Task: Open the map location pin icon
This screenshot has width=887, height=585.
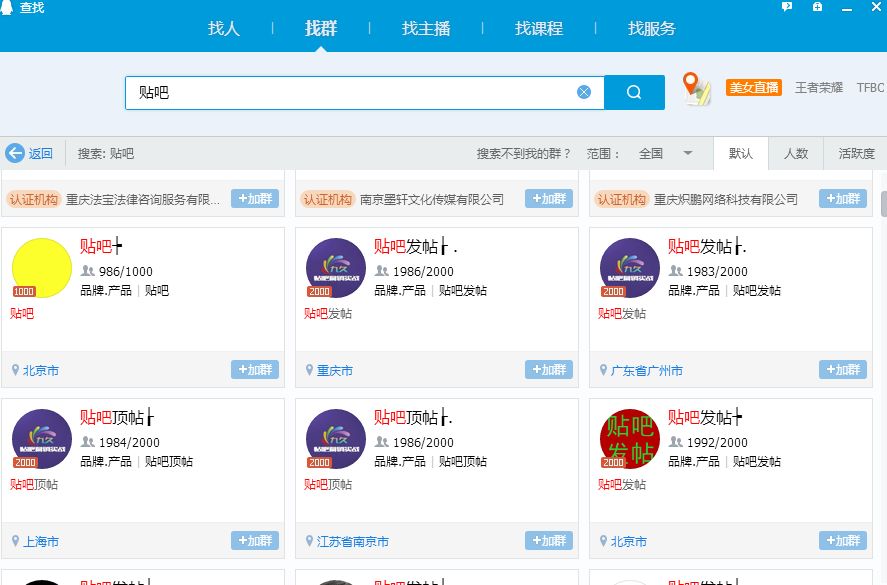Action: (x=696, y=89)
